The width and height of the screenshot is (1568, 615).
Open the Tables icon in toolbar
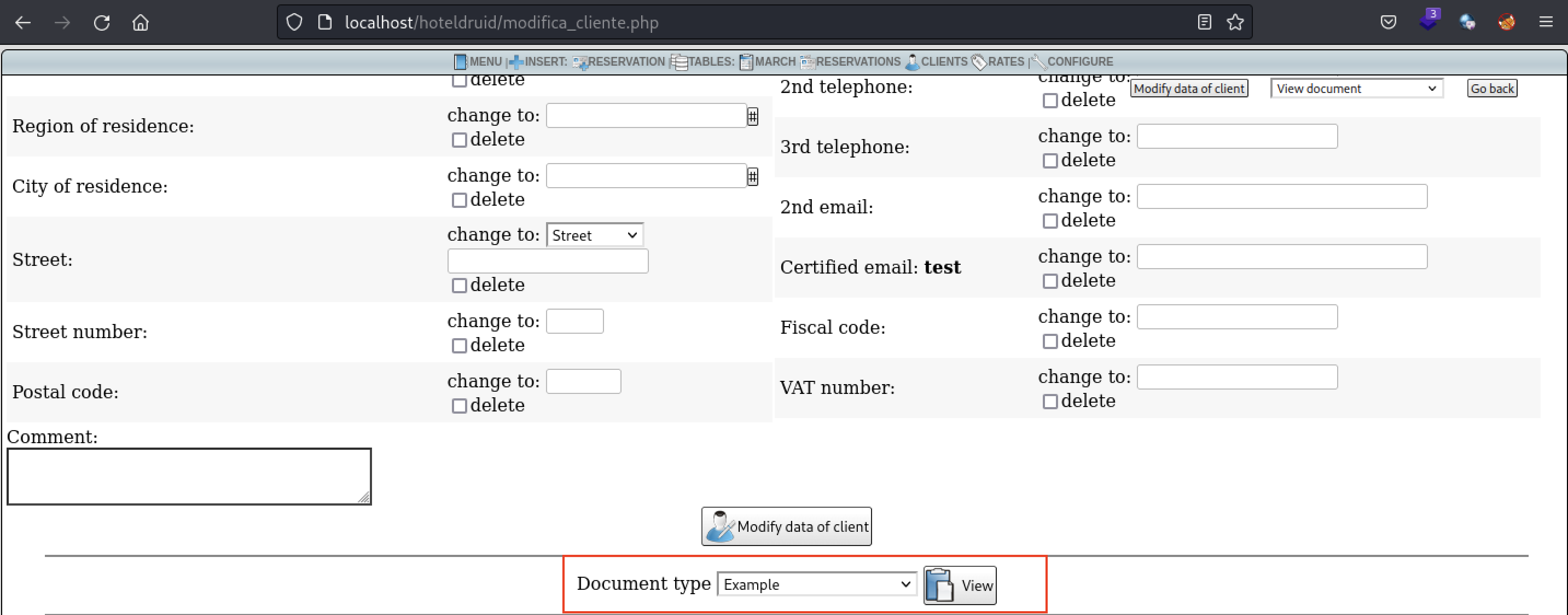[680, 61]
